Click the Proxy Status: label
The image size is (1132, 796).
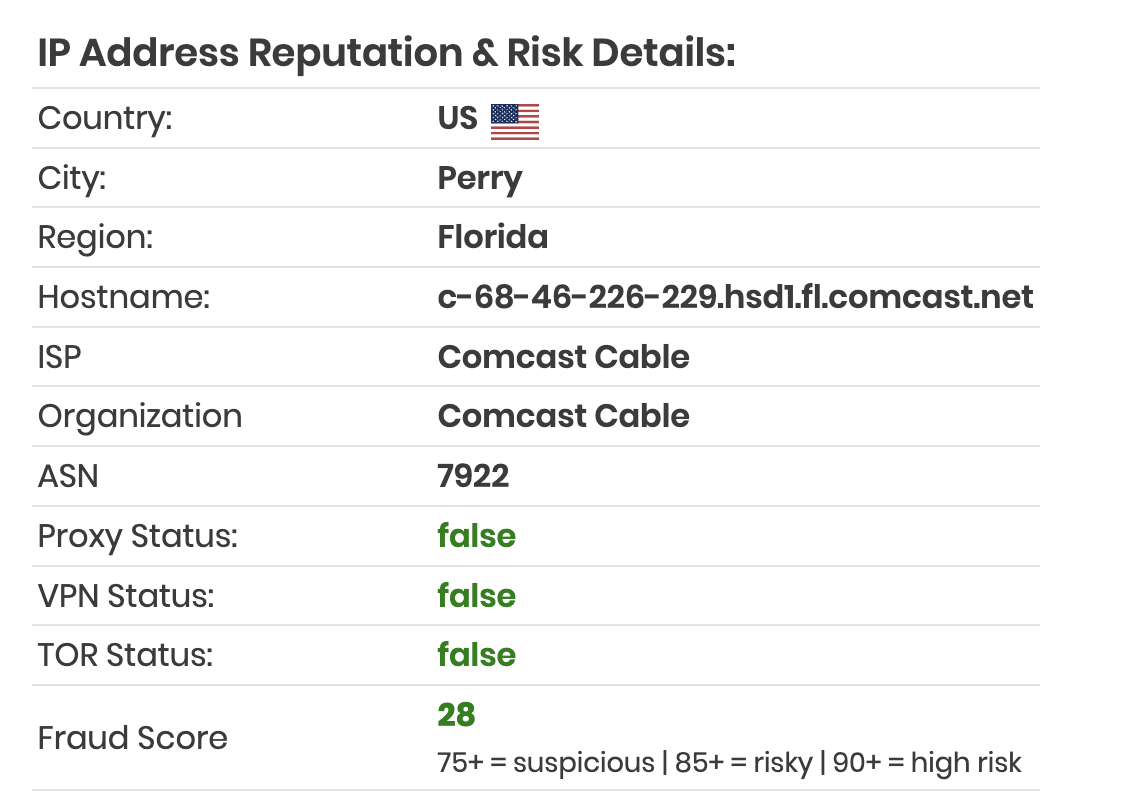point(138,537)
